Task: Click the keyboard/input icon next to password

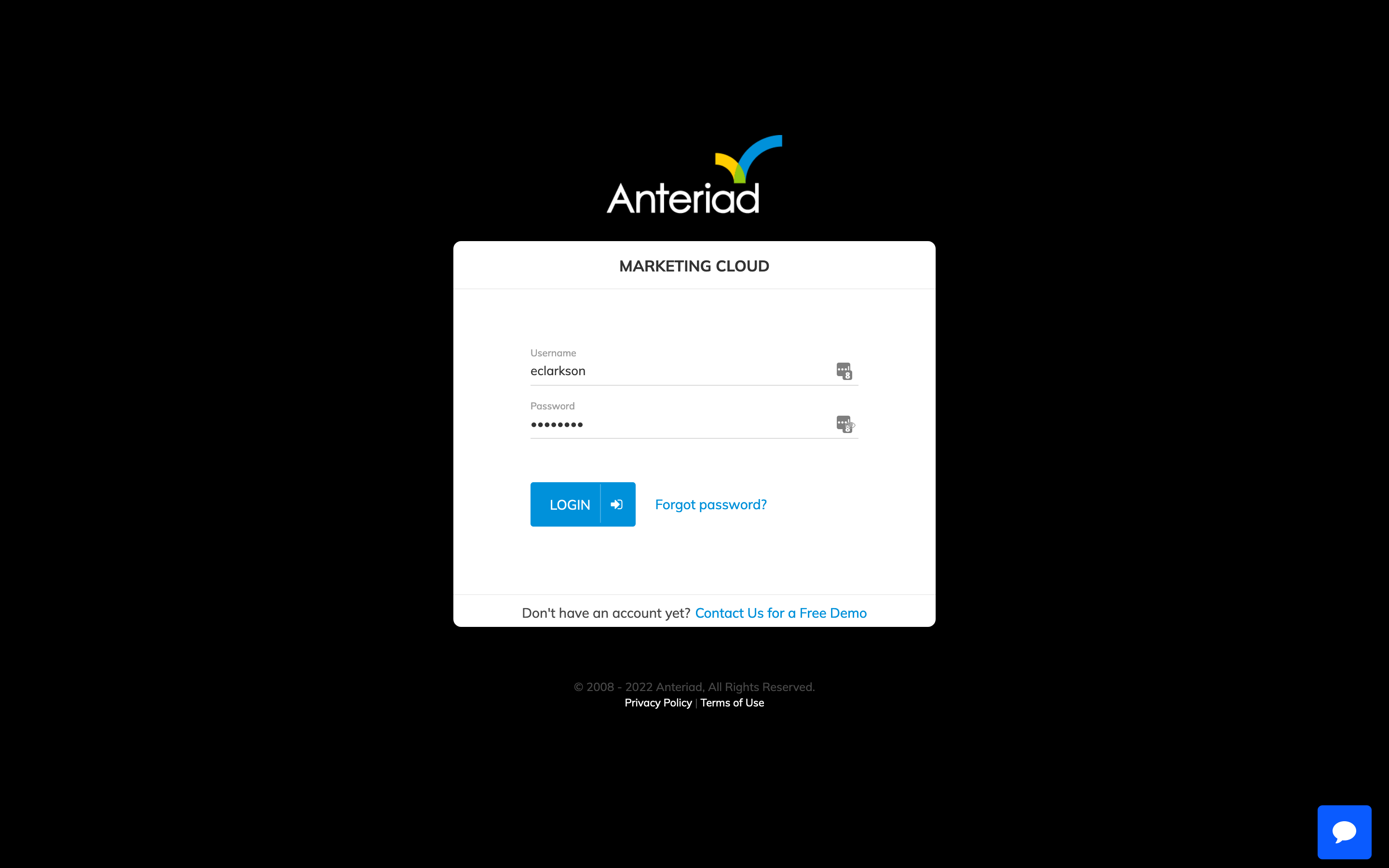Action: (x=845, y=423)
